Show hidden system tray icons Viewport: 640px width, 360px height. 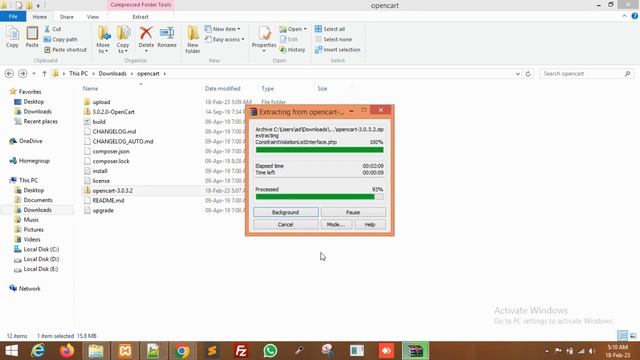pos(547,351)
